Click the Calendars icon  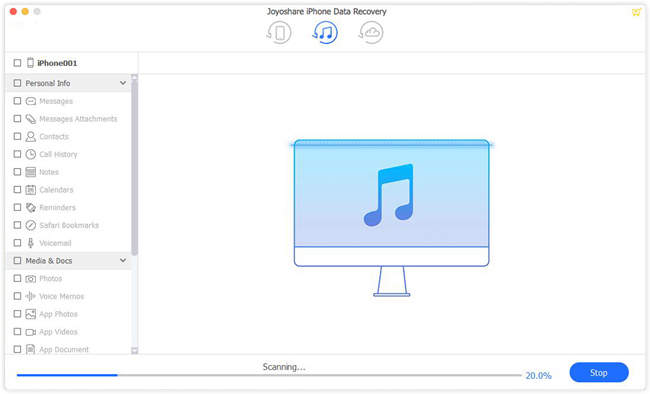click(x=31, y=190)
